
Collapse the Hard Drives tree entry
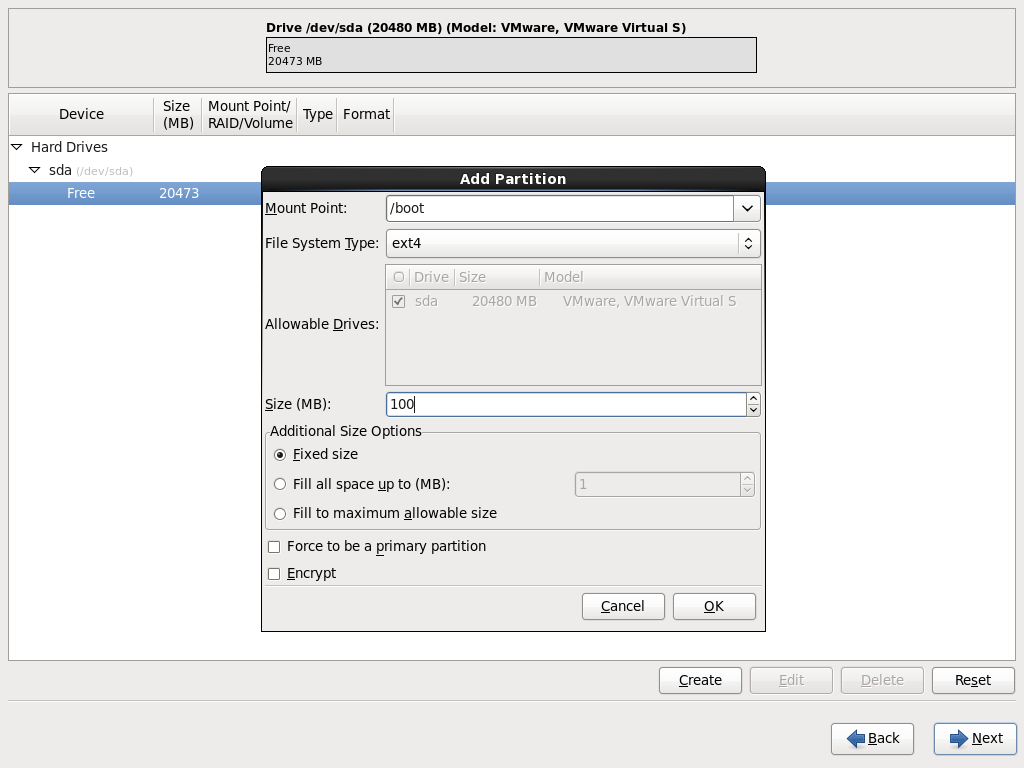(18, 147)
